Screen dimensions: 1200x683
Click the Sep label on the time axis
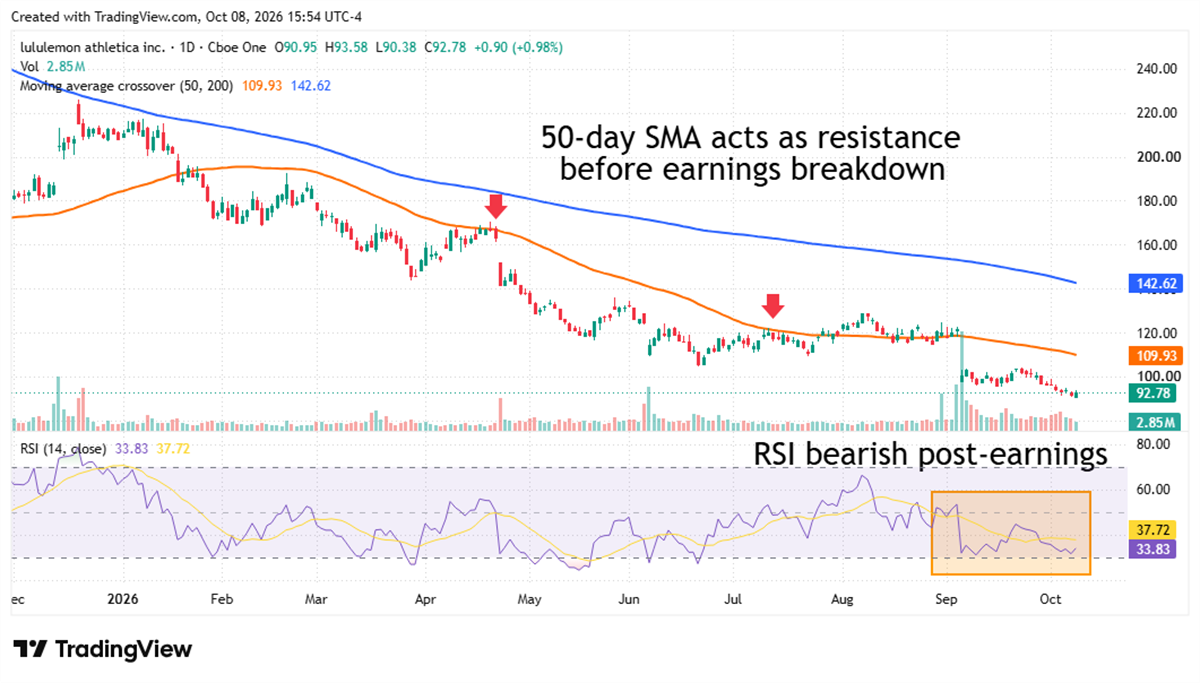(945, 599)
